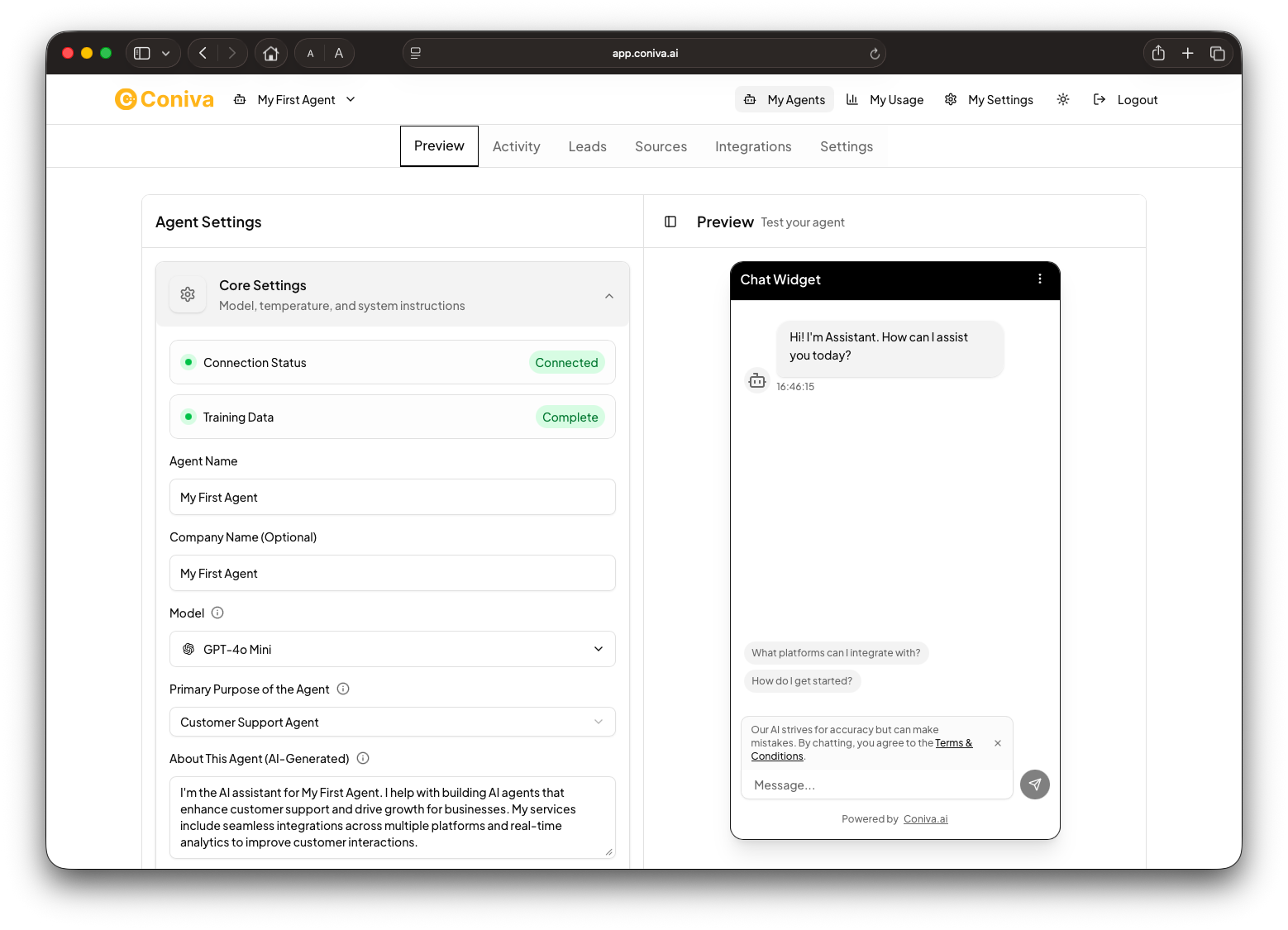The width and height of the screenshot is (1288, 930).
Task: Dismiss the AI accuracy disclaimer notice
Action: 997,743
